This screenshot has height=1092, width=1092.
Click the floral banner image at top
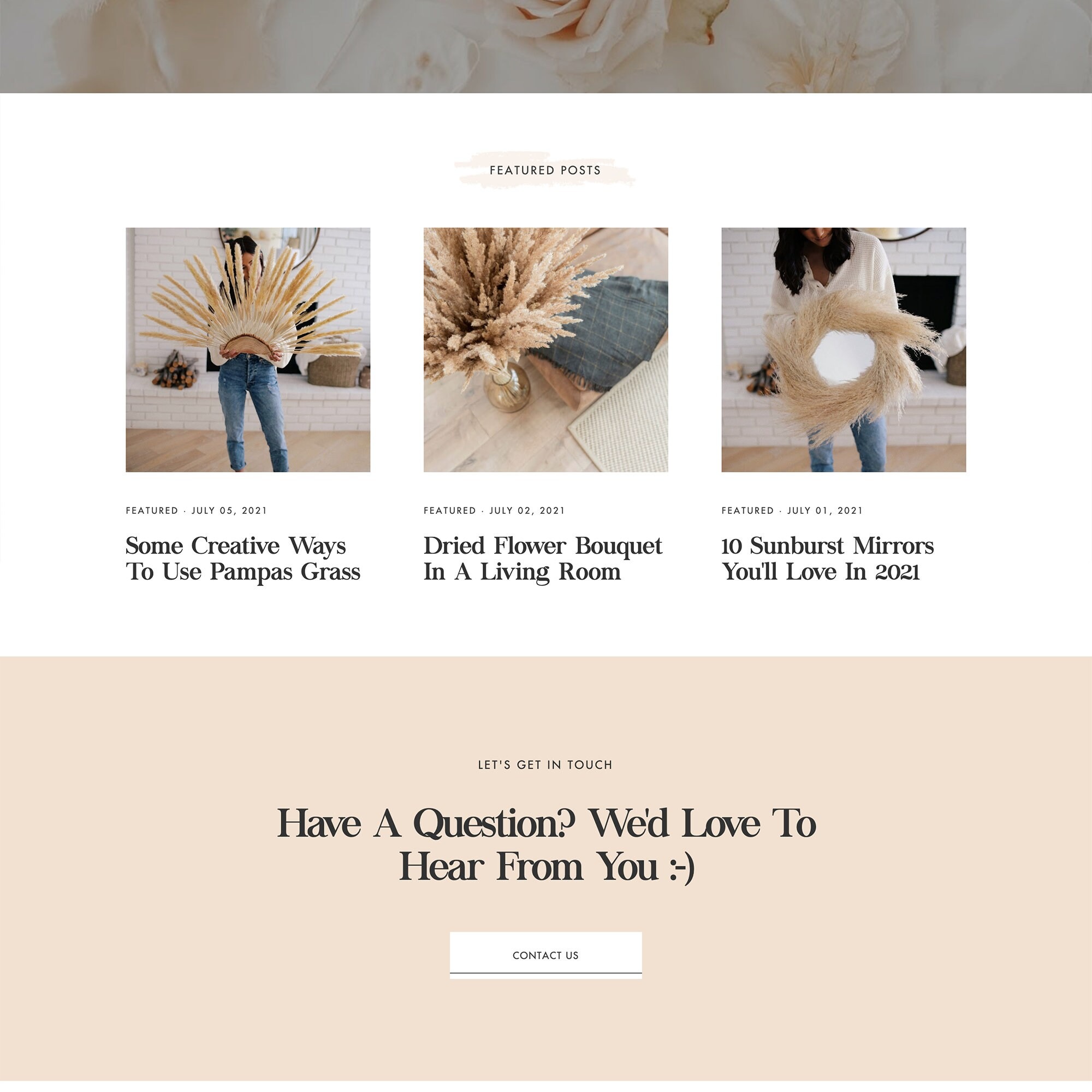[546, 46]
